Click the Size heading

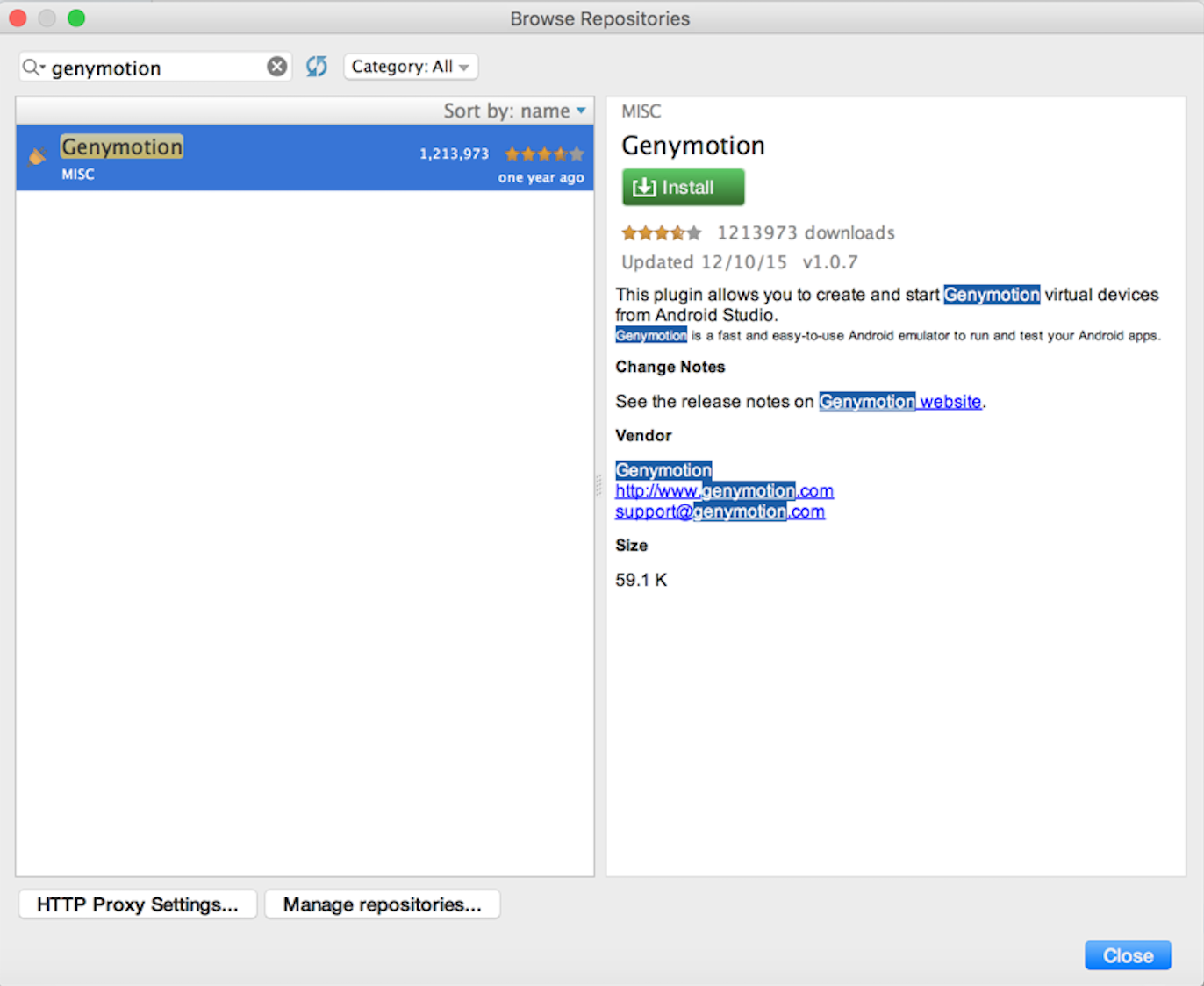(631, 546)
